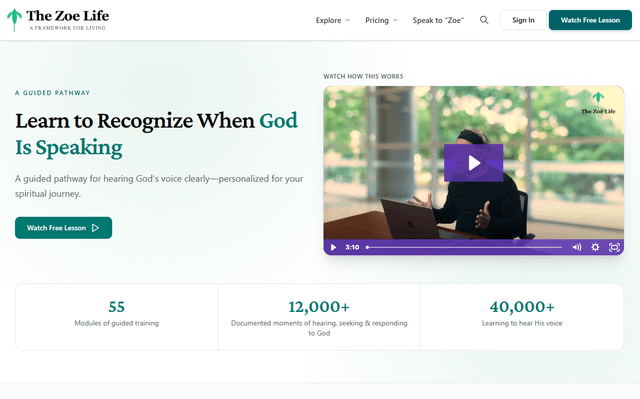Click "WATCH HOW THIS WORKS" label
The image size is (640, 399).
363,76
